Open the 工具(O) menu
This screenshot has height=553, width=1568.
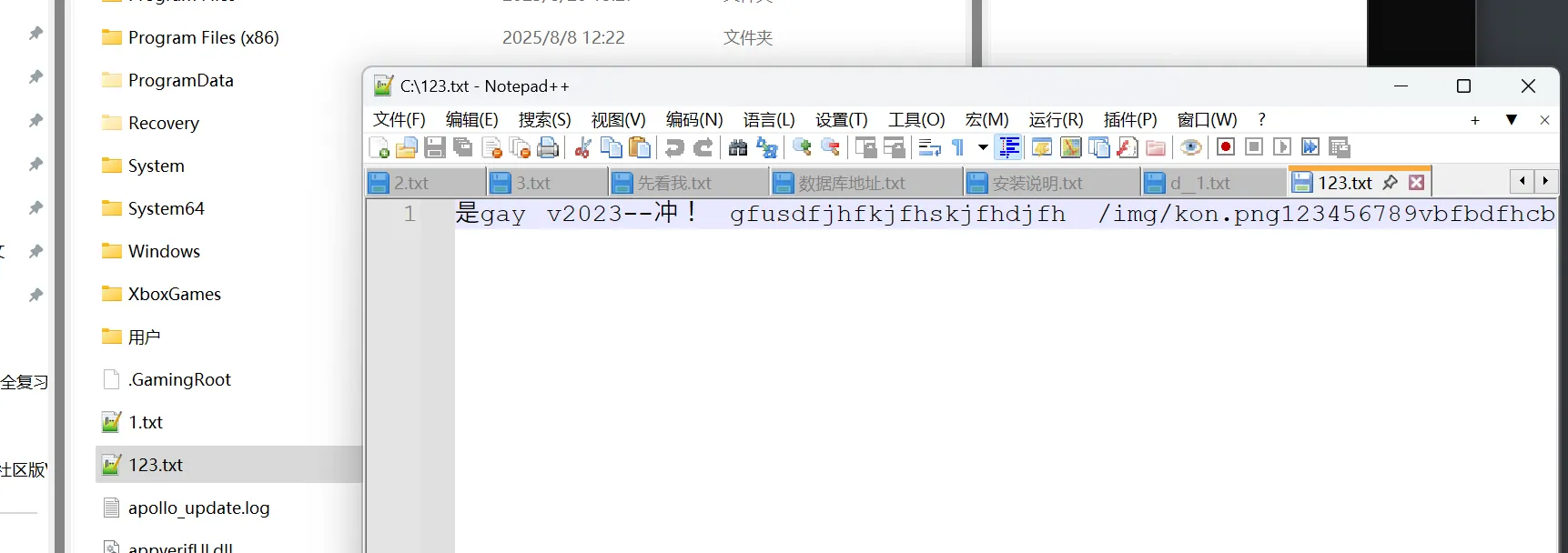tap(916, 119)
